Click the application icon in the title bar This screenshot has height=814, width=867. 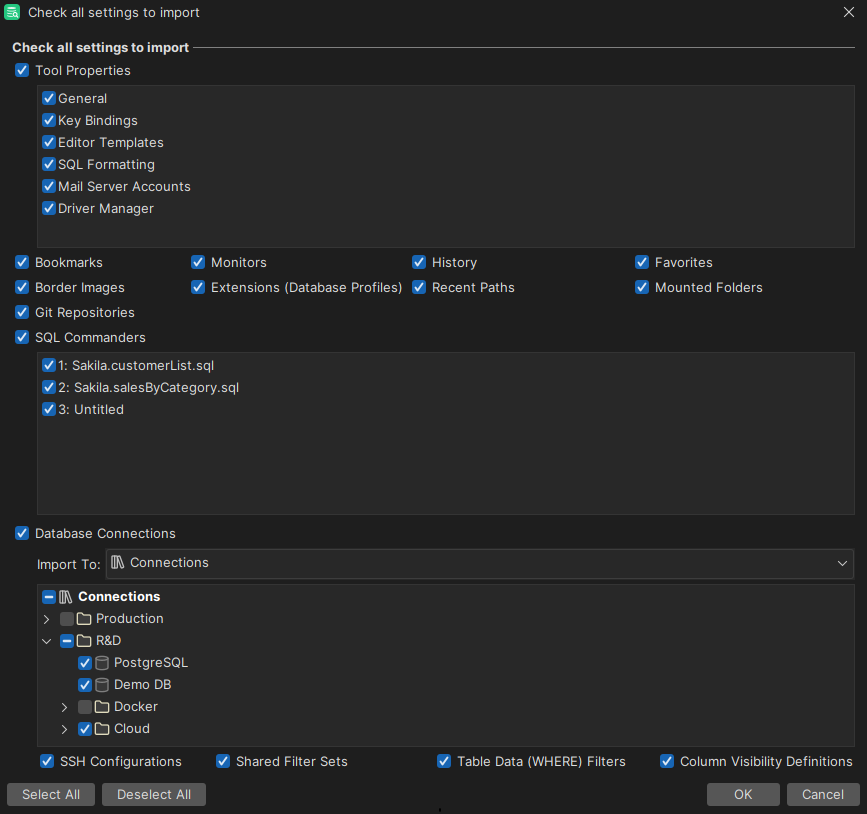(x=12, y=12)
